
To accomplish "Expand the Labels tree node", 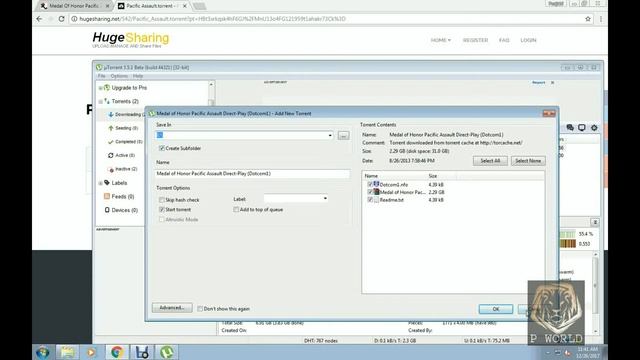I will [100, 183].
